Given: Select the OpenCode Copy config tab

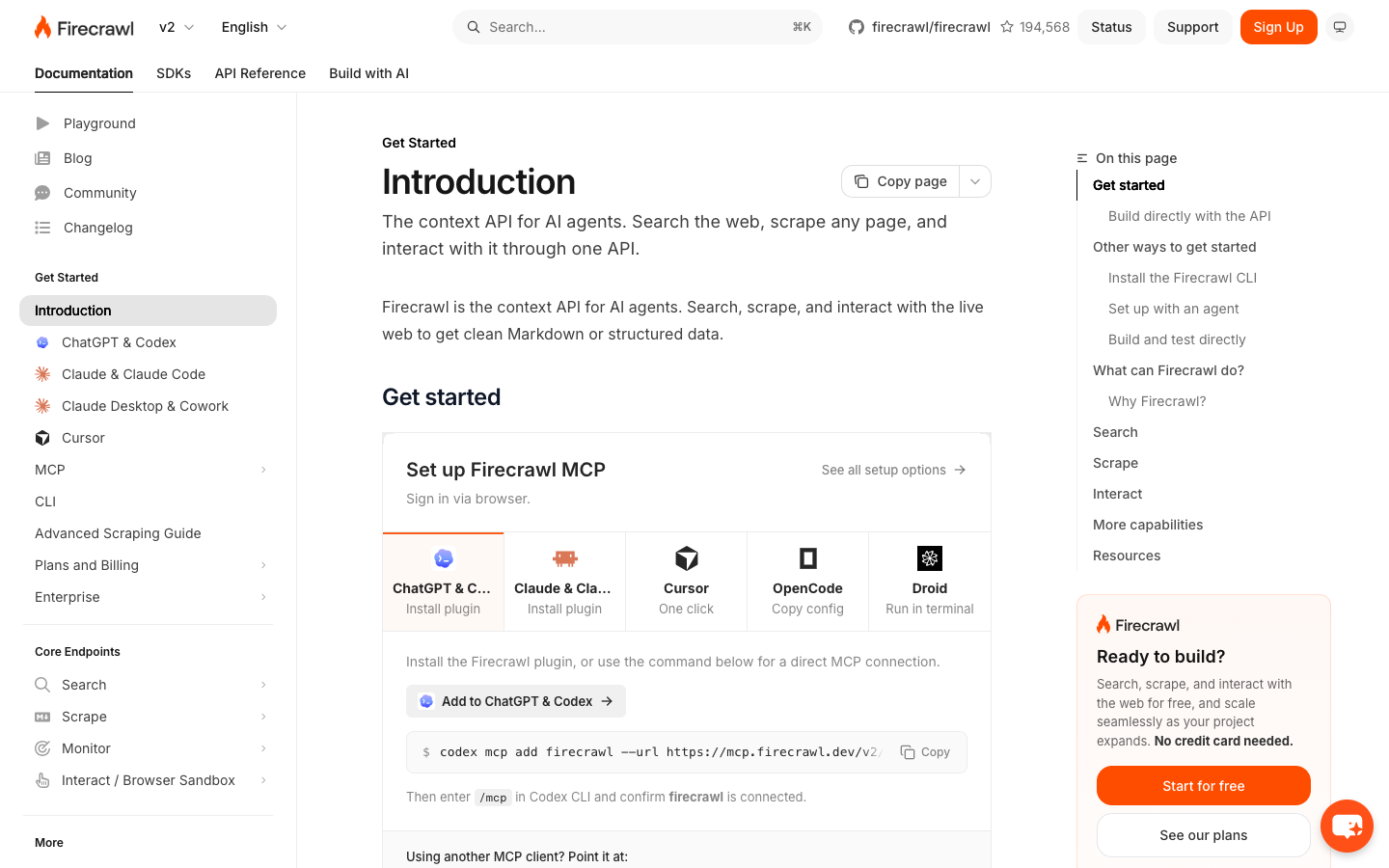Looking at the screenshot, I should pyautogui.click(x=807, y=583).
